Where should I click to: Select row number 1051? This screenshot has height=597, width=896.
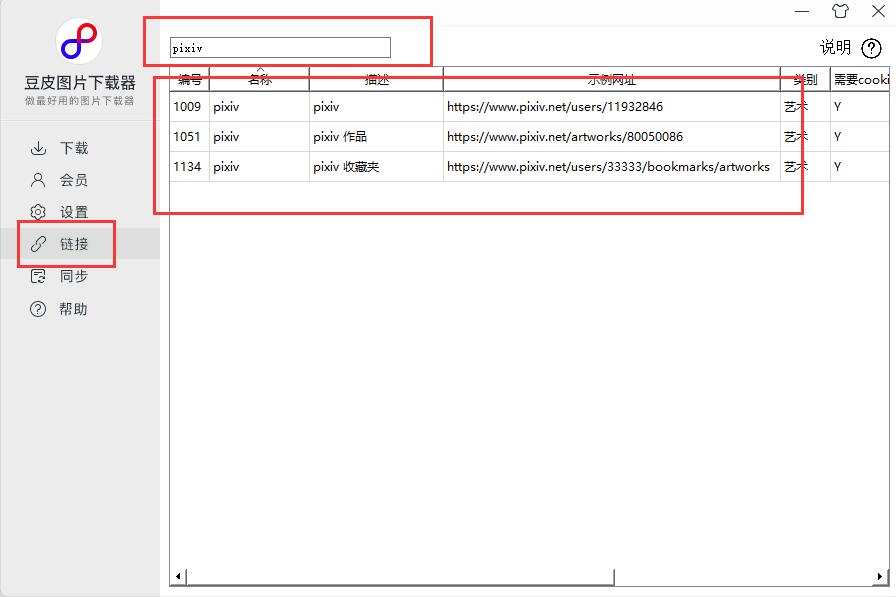(x=187, y=137)
